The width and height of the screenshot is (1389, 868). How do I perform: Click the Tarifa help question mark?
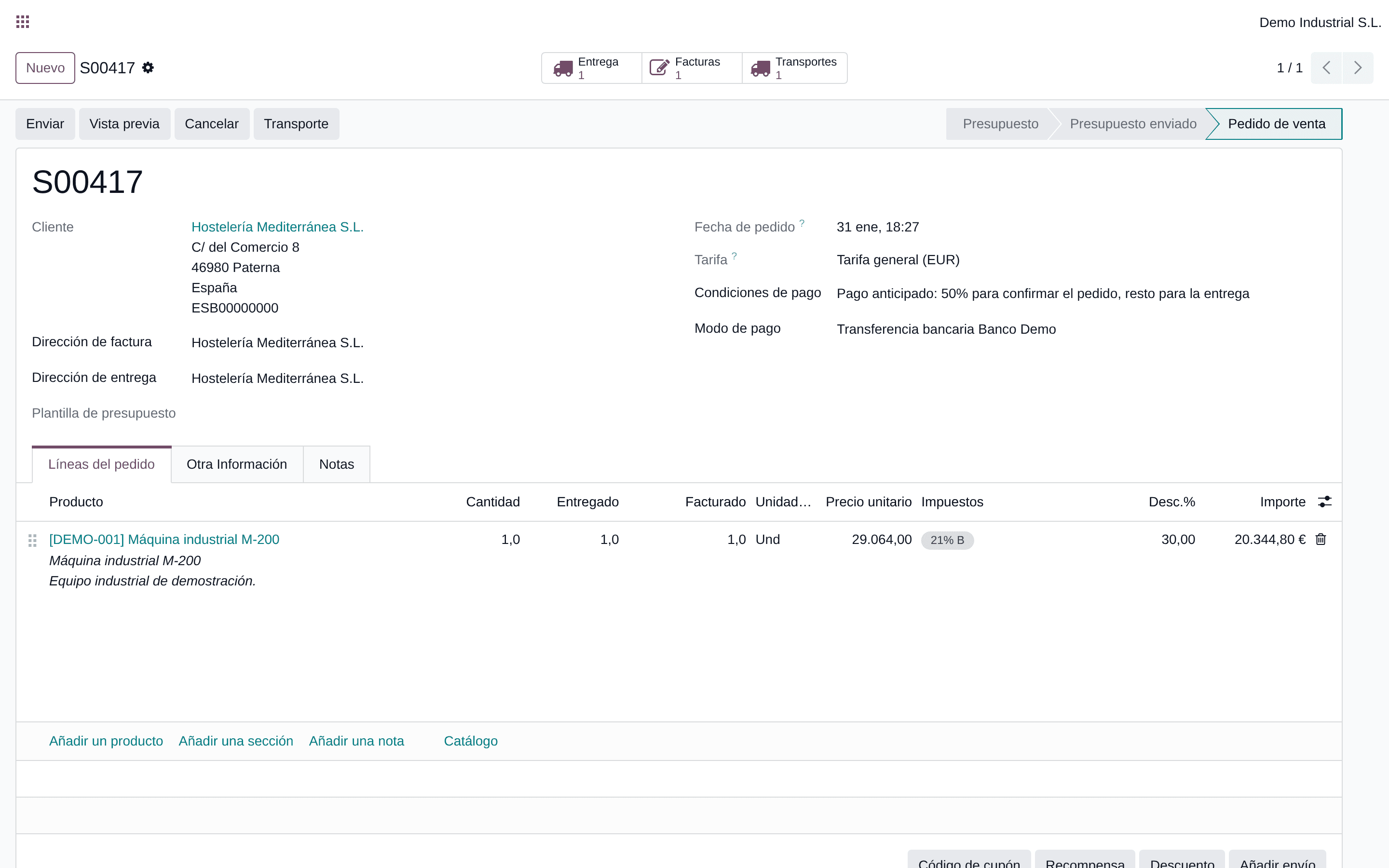click(x=734, y=256)
